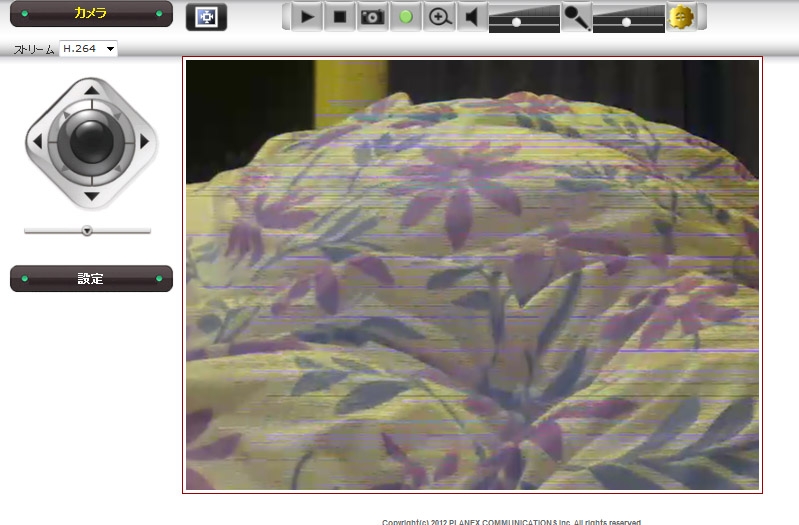Start the video stream with Play

pyautogui.click(x=307, y=17)
